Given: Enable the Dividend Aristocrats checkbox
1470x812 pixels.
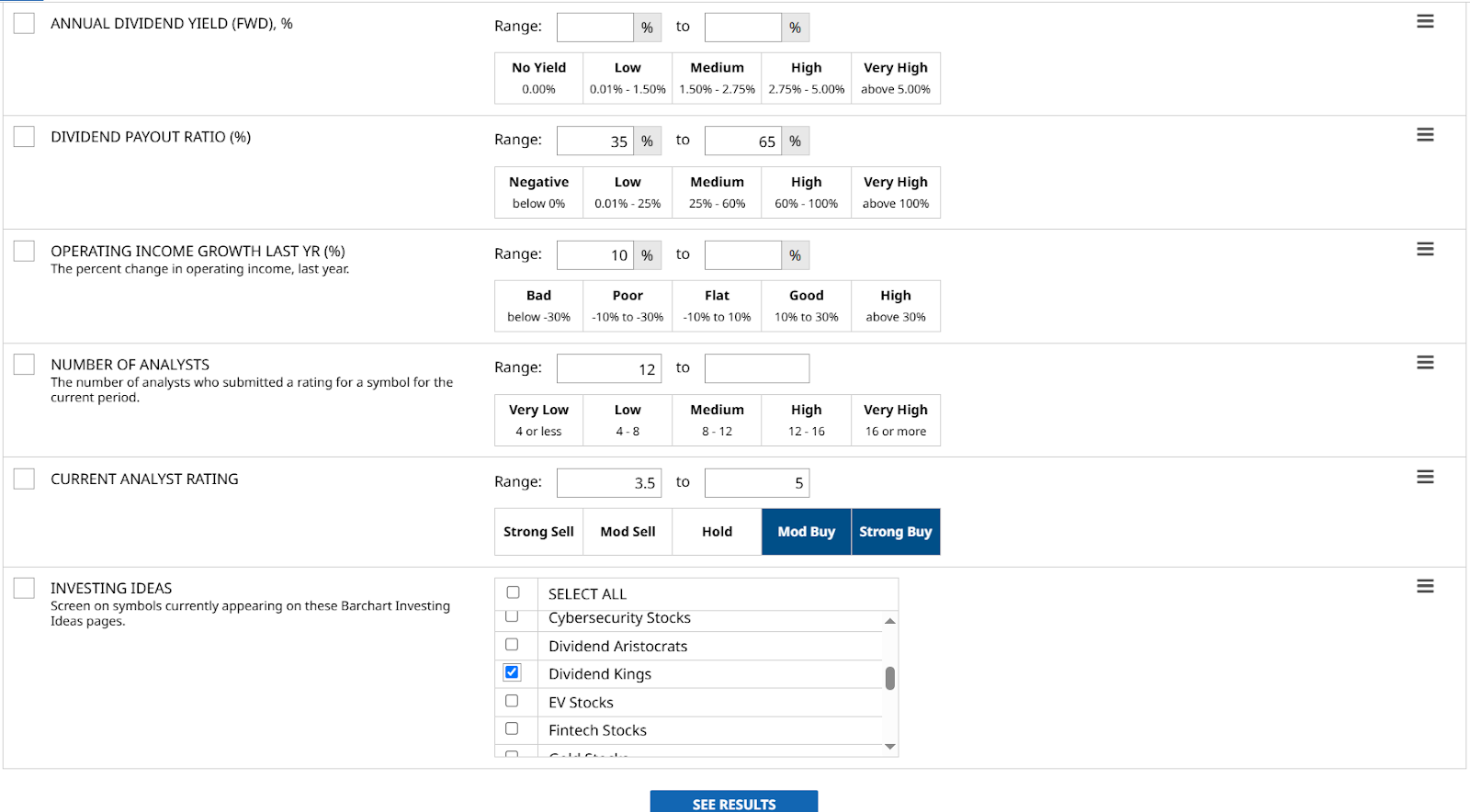Looking at the screenshot, I should click(x=512, y=645).
